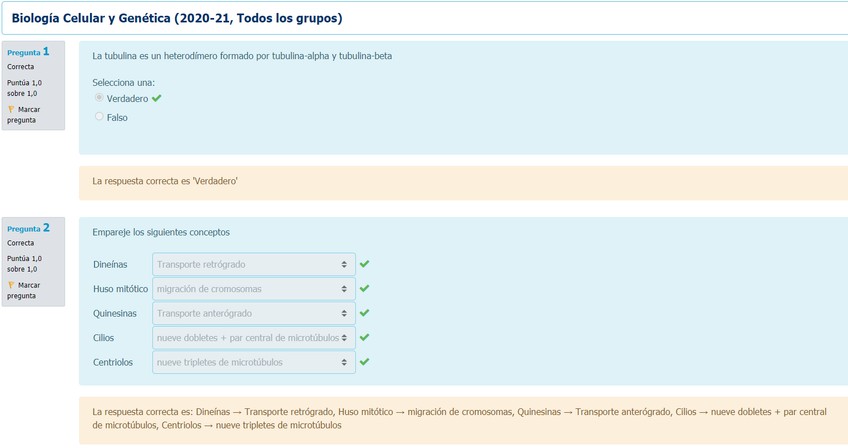This screenshot has height=448, width=848.
Task: Click the Quinesinas label
Action: (115, 313)
